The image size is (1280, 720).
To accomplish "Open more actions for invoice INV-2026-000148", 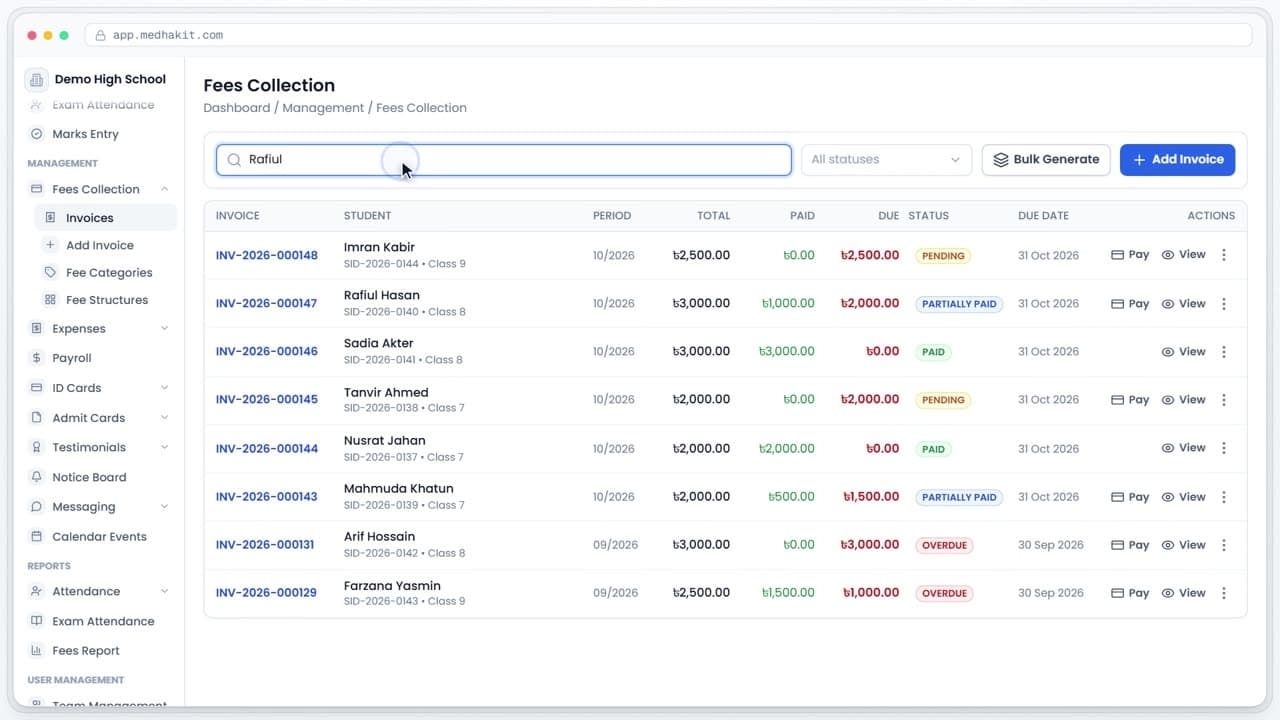I will 1223,255.
